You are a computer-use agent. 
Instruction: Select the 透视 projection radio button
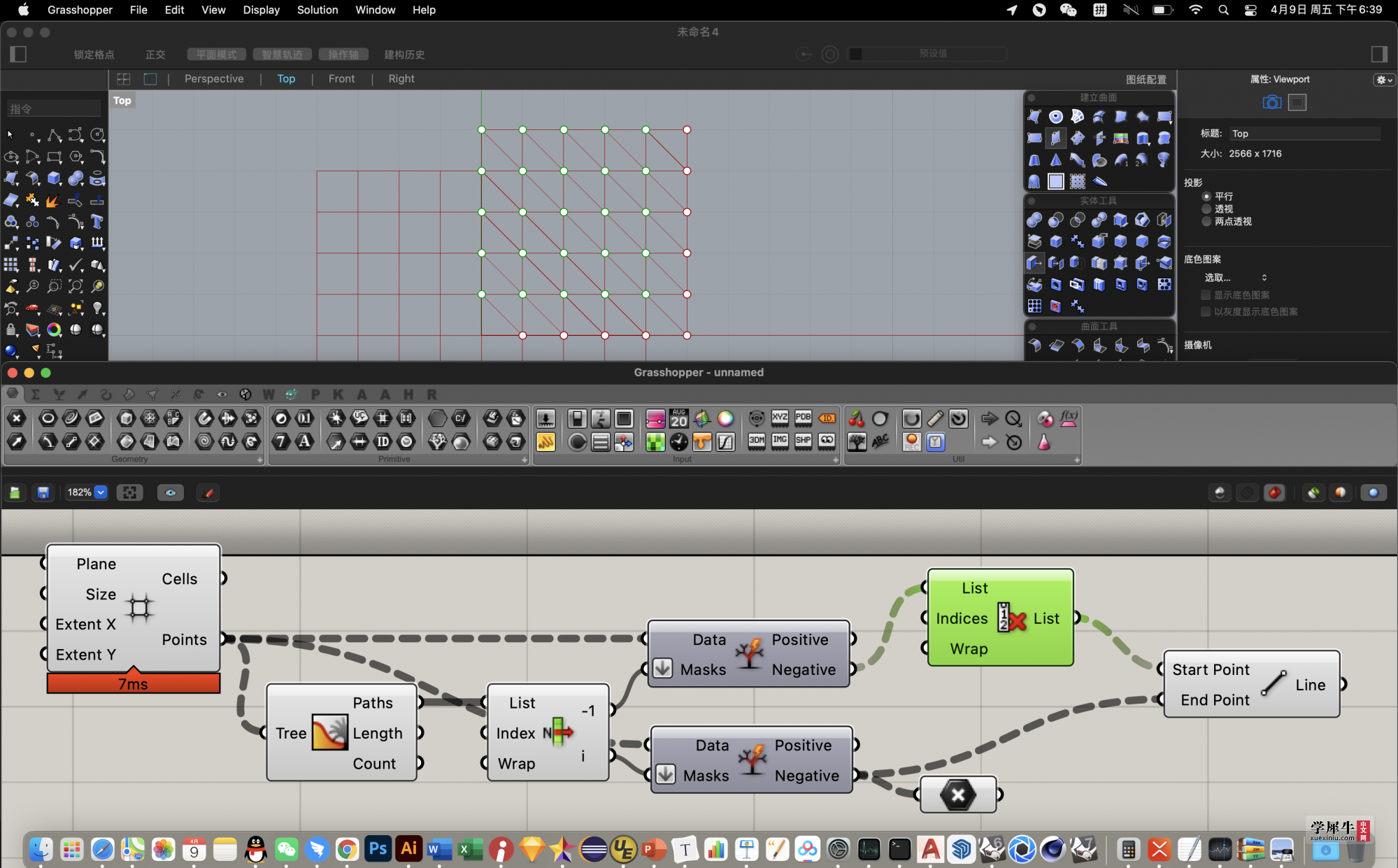[1206, 208]
